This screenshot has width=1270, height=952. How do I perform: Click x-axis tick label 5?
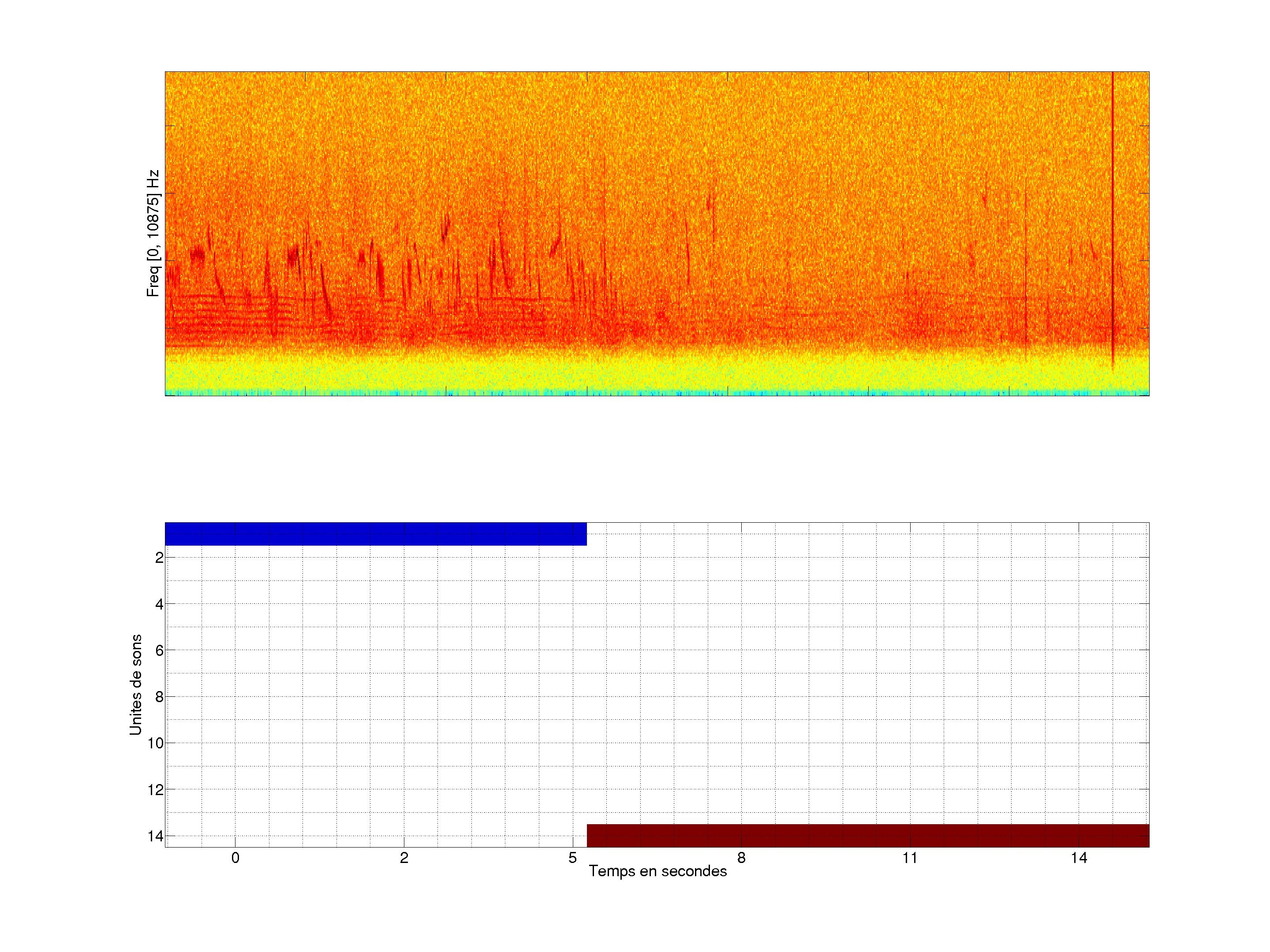[572, 858]
